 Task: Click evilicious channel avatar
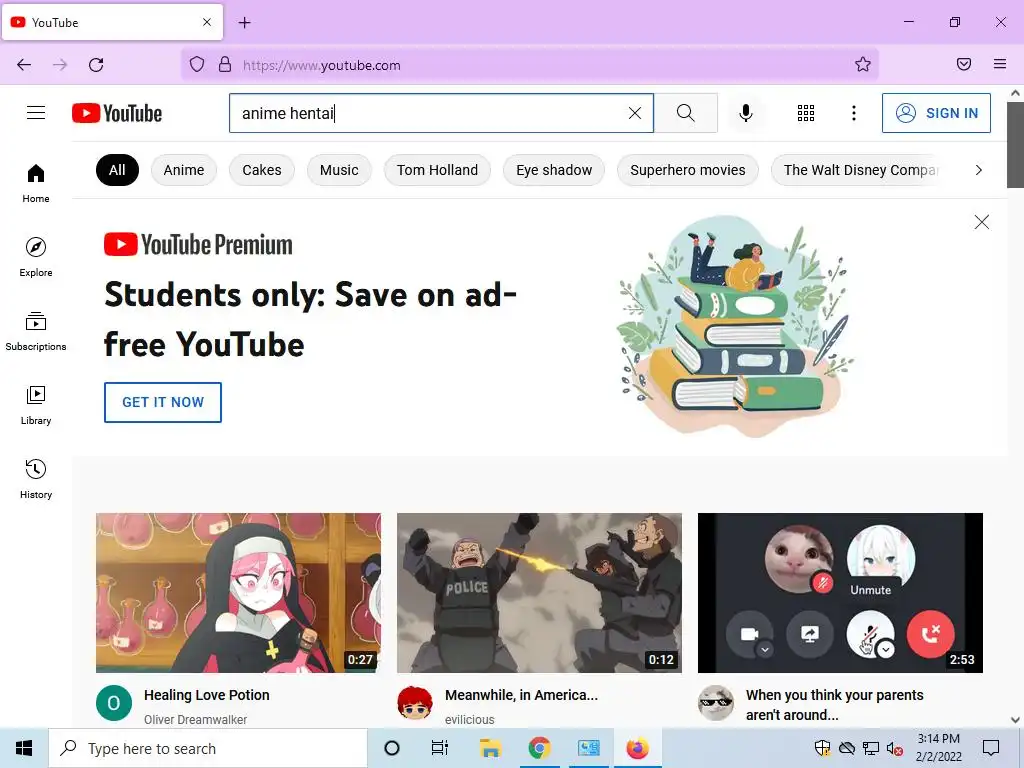415,703
